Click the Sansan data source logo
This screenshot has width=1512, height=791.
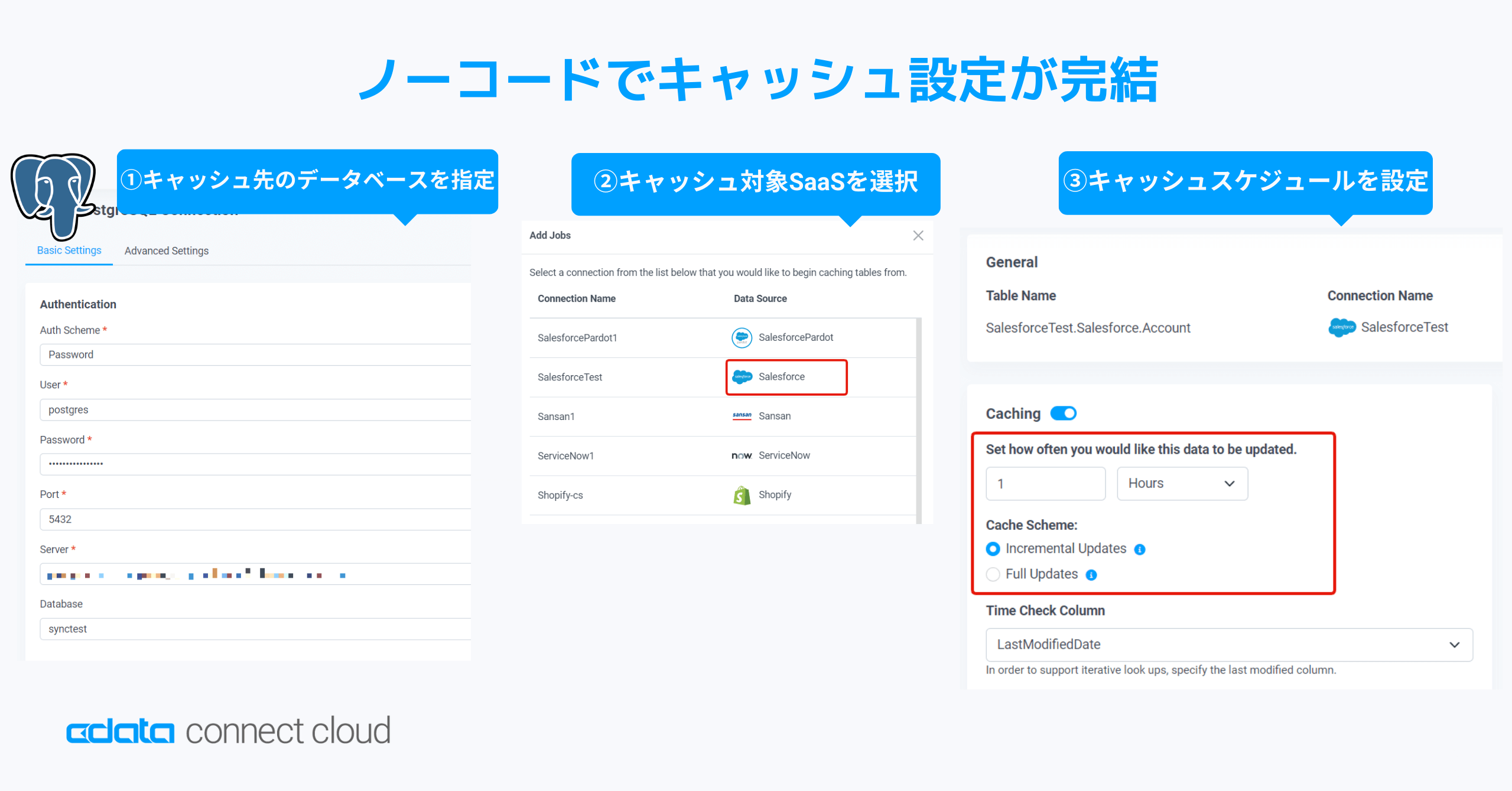coord(742,416)
